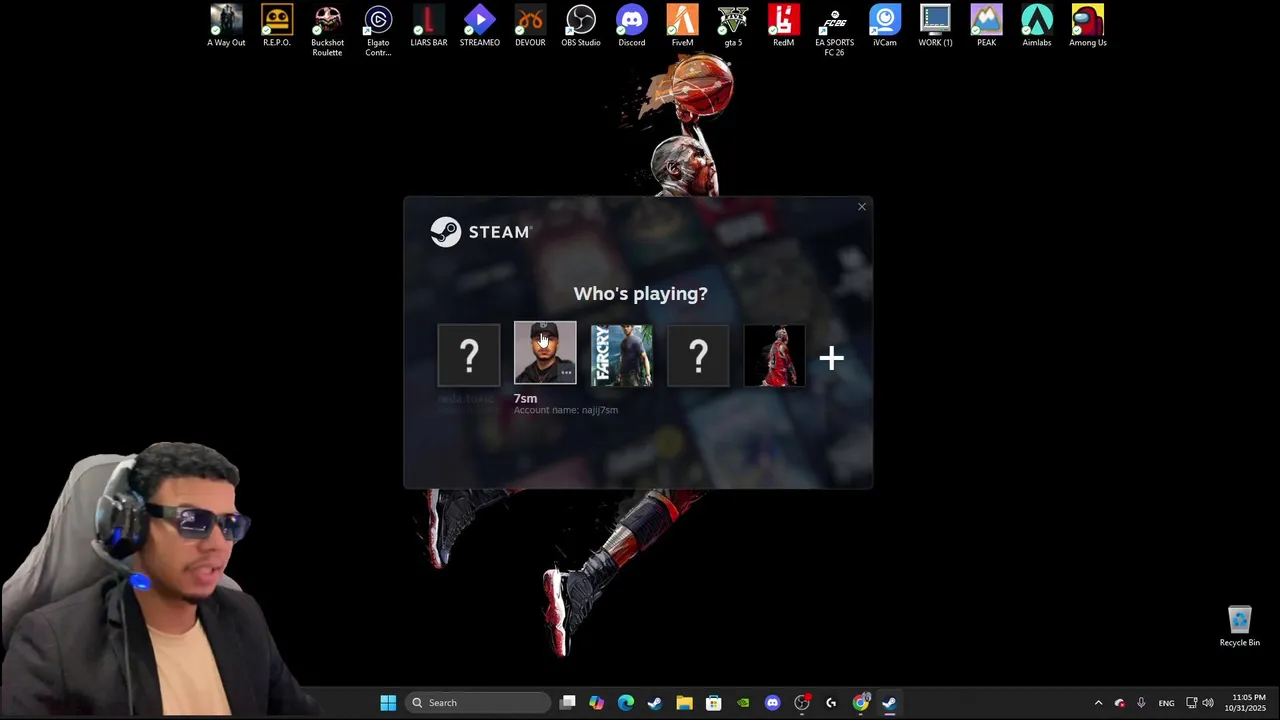Click active Steam taskbar icon beside Chrome

tap(889, 703)
